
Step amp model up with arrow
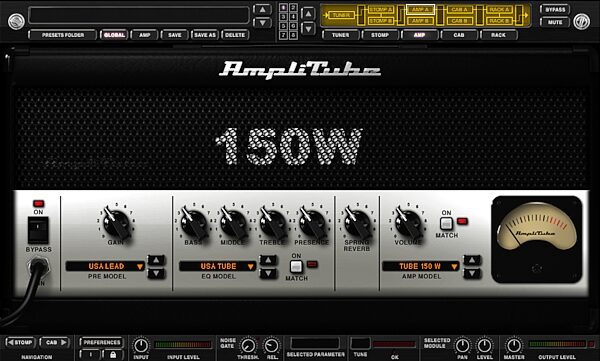point(472,260)
